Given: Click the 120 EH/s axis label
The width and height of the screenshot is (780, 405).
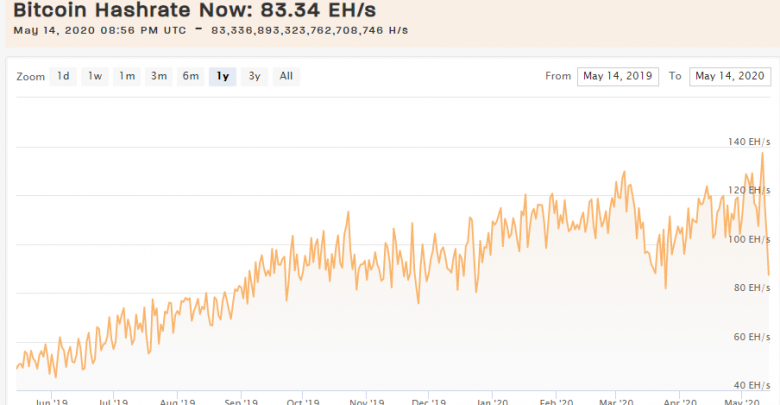Looking at the screenshot, I should pyautogui.click(x=749, y=190).
